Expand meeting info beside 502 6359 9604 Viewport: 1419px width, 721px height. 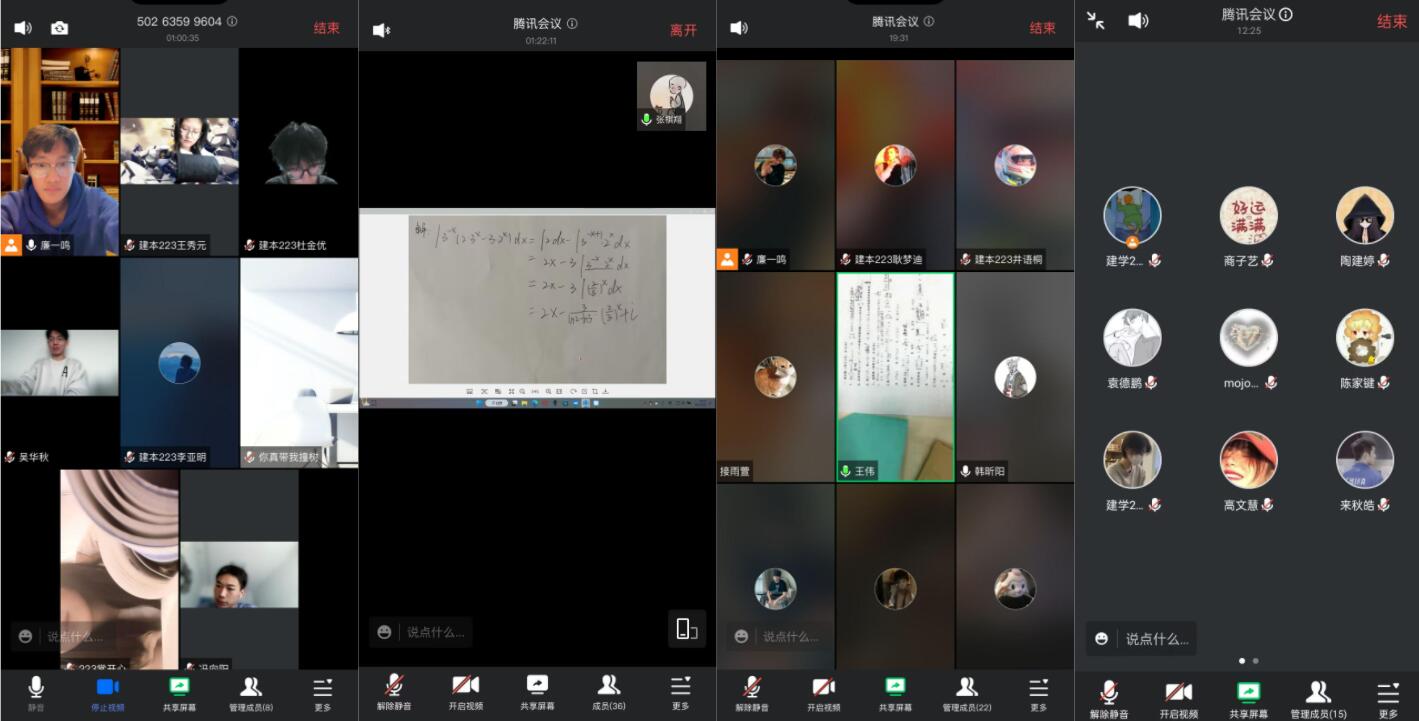click(232, 21)
